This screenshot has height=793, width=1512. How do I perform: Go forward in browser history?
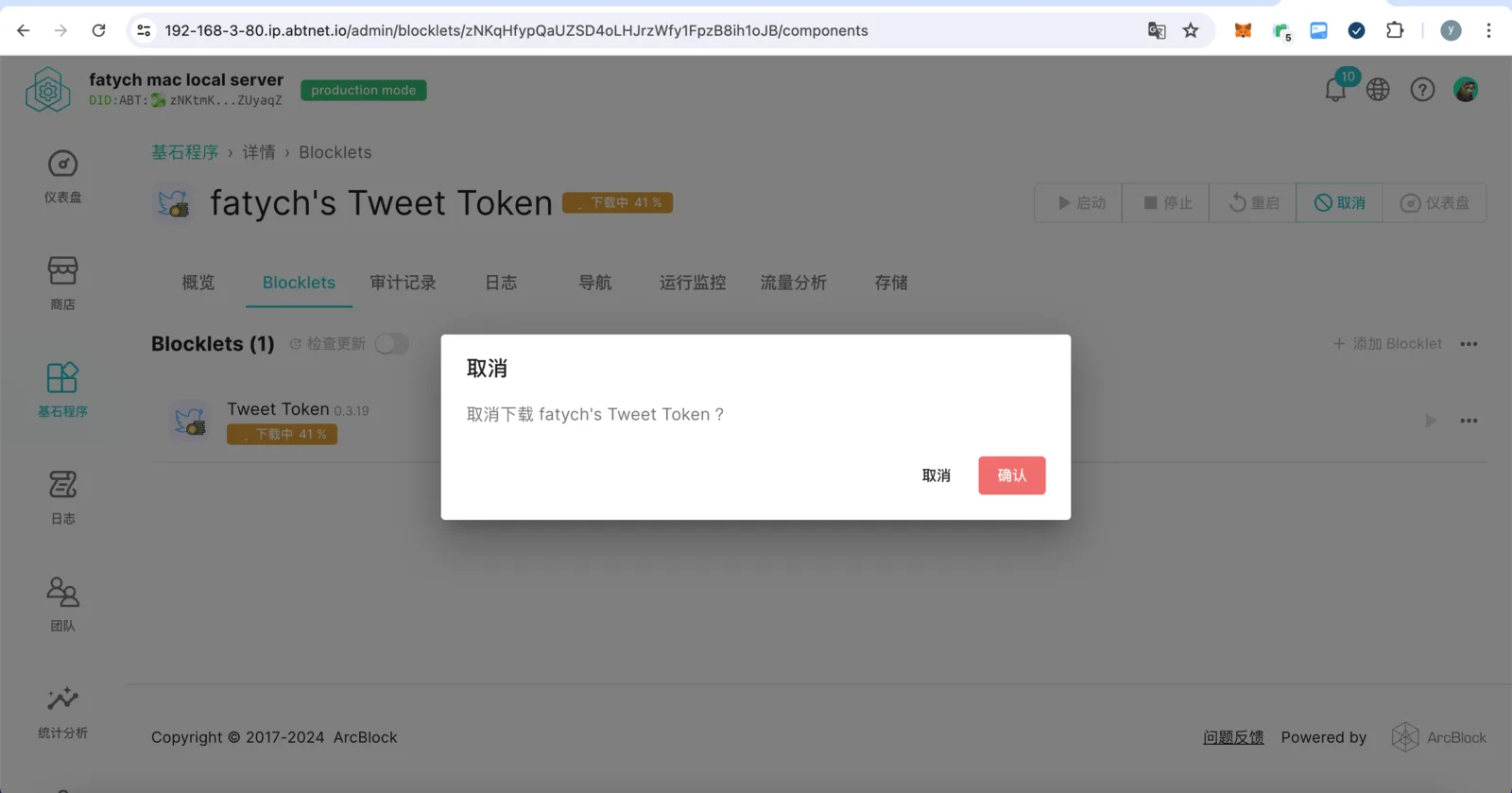coord(61,30)
